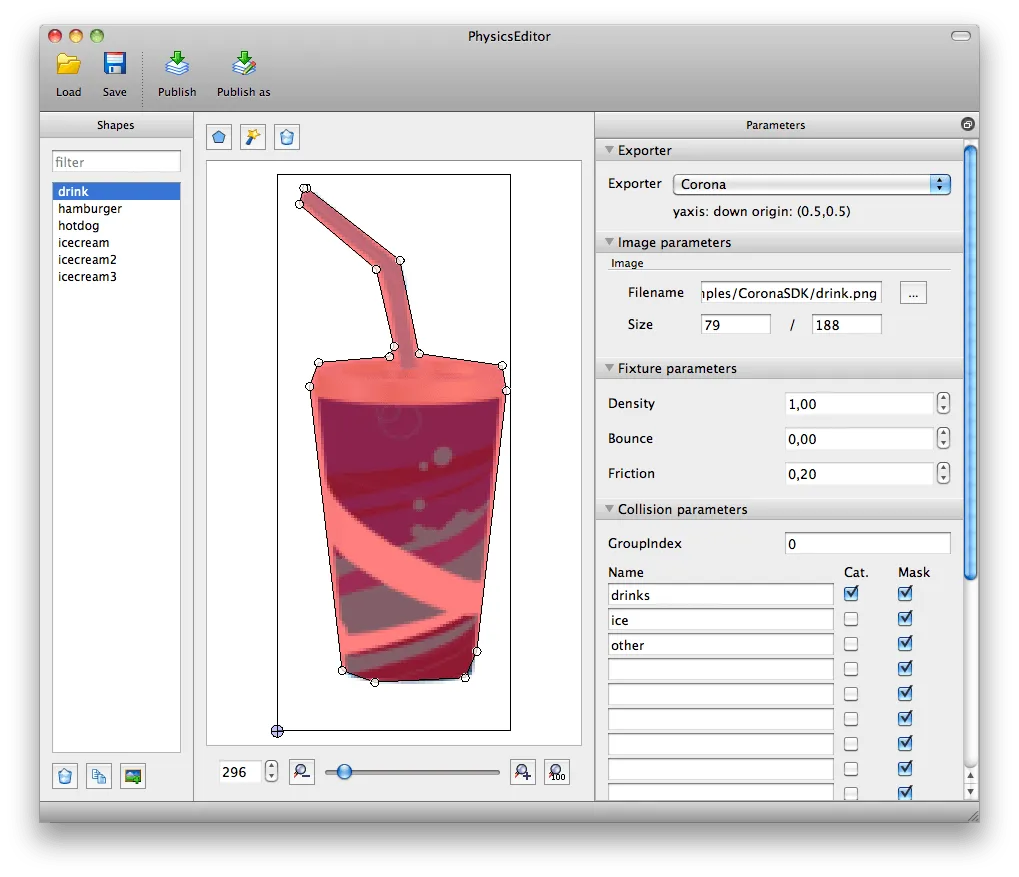Open the magic wand auto-tracer tool
Image resolution: width=1019 pixels, height=877 pixels.
252,137
